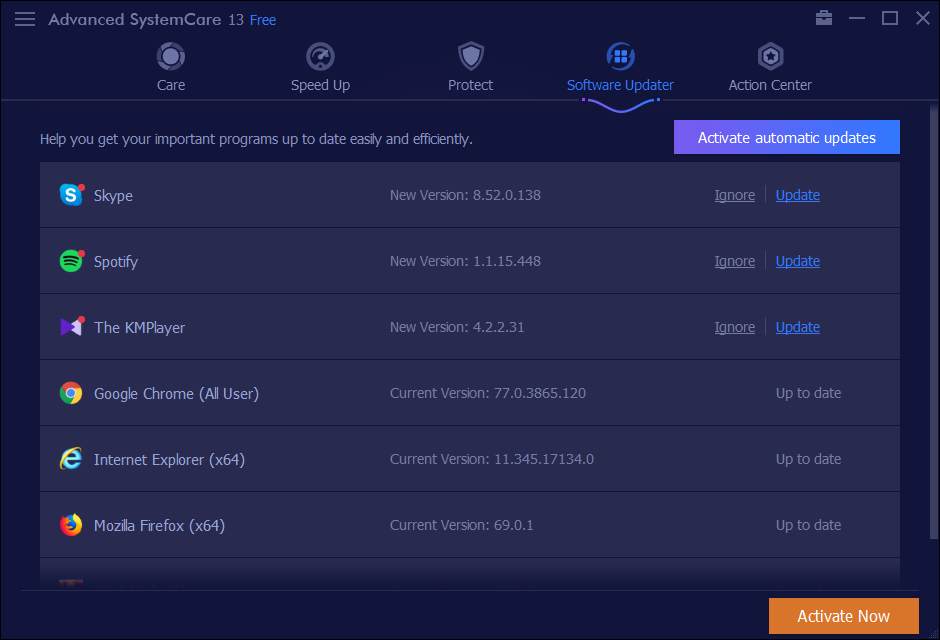Image resolution: width=940 pixels, height=640 pixels.
Task: Open the toolbox briefcase icon
Action: click(824, 18)
